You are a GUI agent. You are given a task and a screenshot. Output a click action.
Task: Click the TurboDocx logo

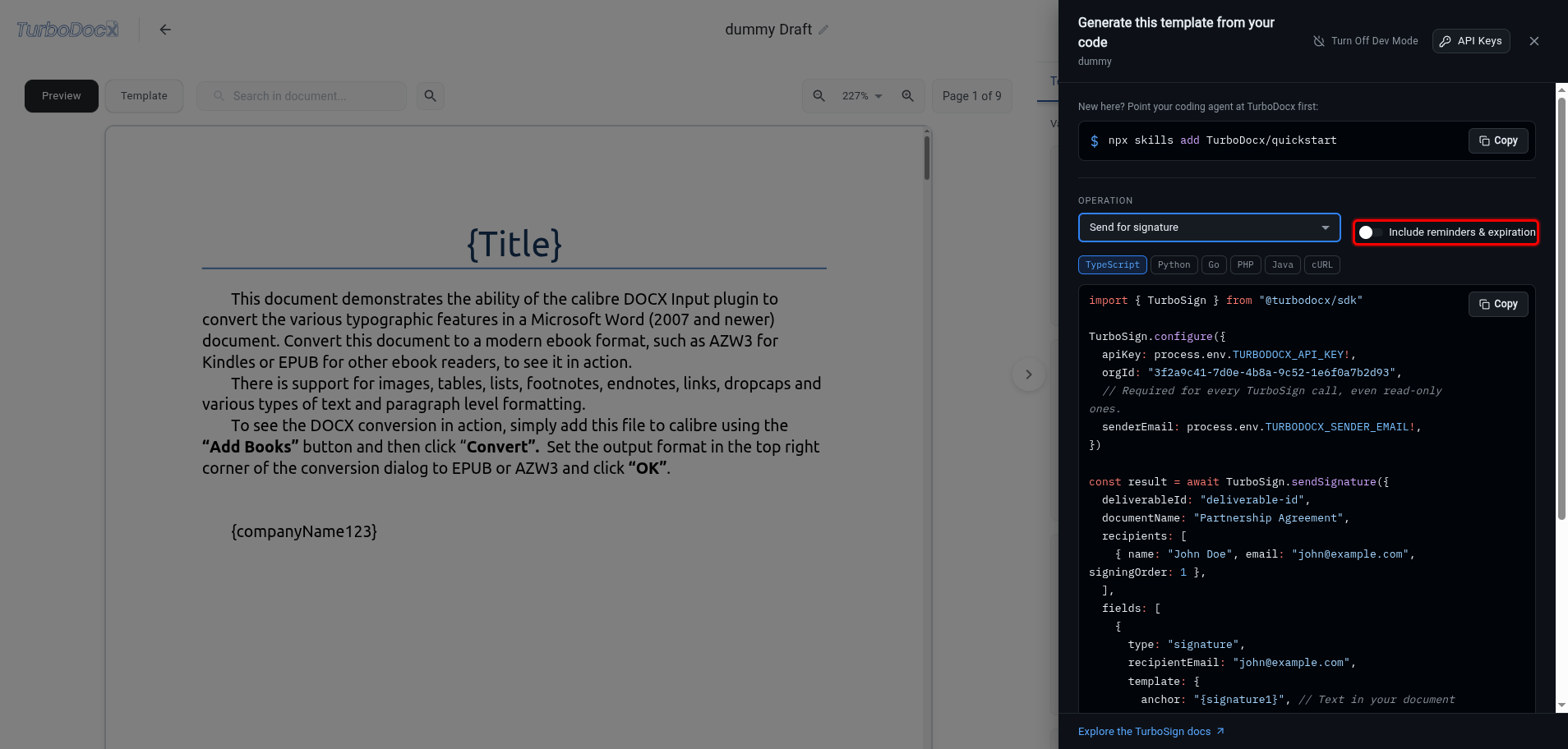[x=67, y=30]
